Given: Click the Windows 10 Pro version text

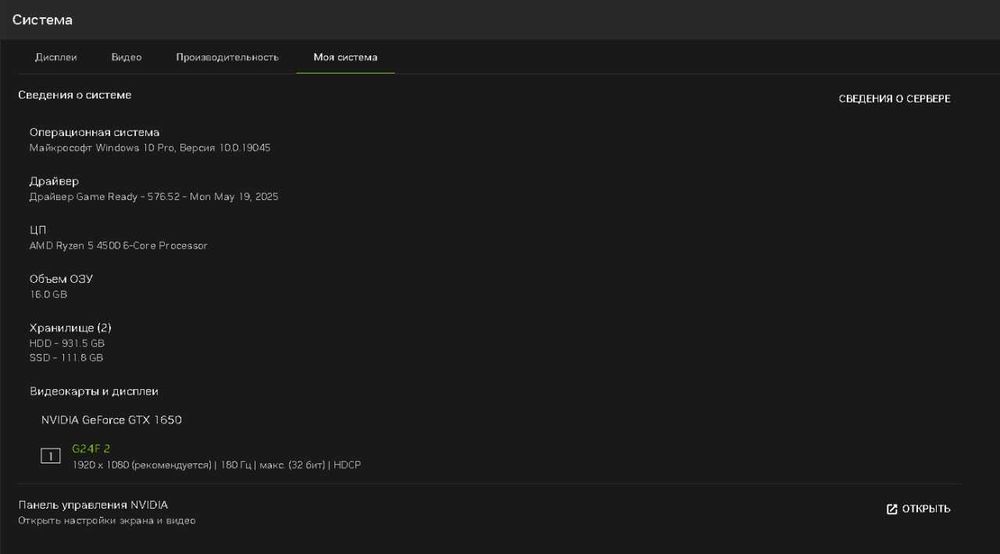Looking at the screenshot, I should point(150,148).
